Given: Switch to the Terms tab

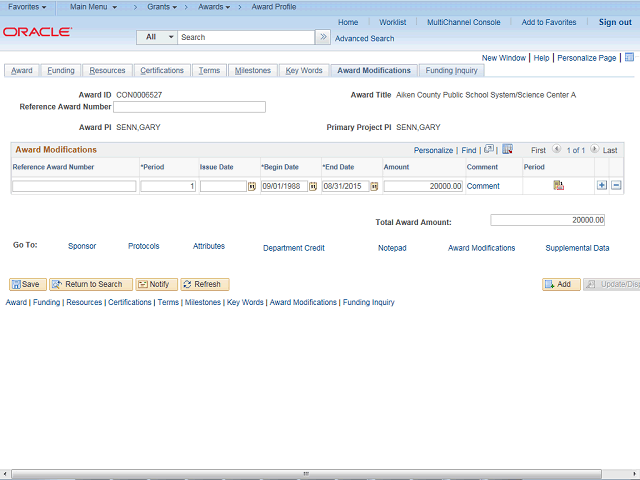Looking at the screenshot, I should coord(209,71).
